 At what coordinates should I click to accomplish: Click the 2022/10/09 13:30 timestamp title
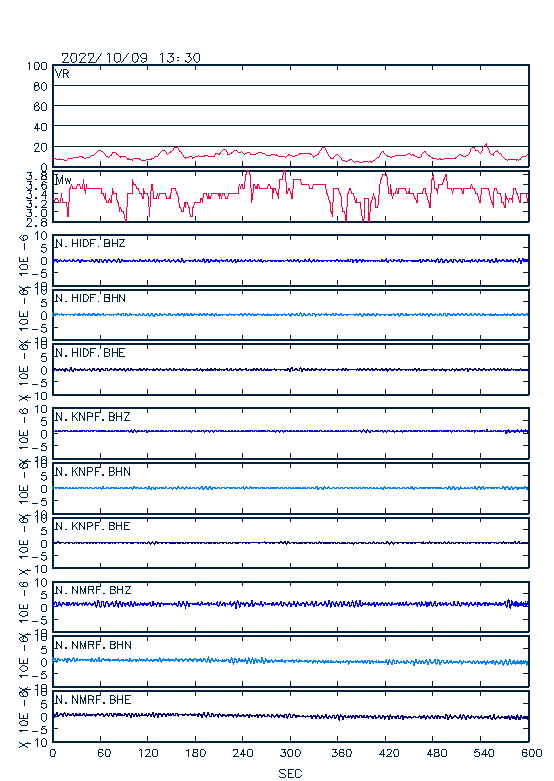[131, 58]
